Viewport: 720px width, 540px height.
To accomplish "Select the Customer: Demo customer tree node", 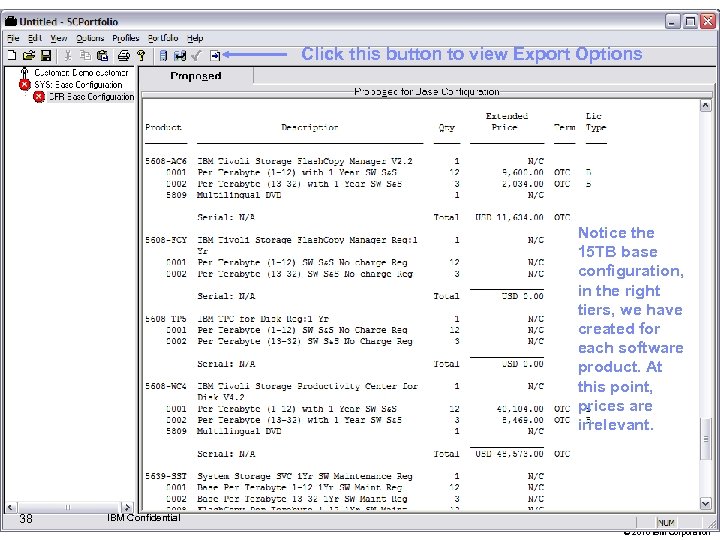I will 81,73.
